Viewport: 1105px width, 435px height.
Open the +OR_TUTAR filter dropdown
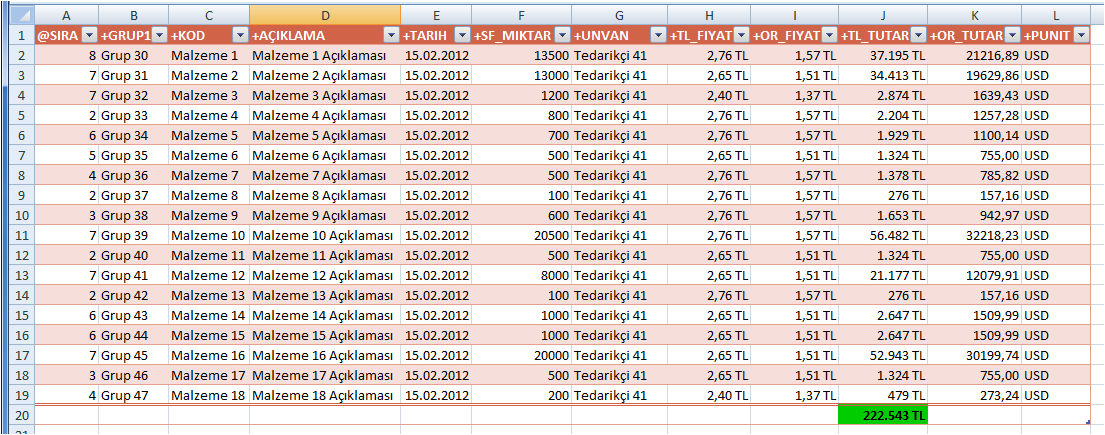(1012, 35)
